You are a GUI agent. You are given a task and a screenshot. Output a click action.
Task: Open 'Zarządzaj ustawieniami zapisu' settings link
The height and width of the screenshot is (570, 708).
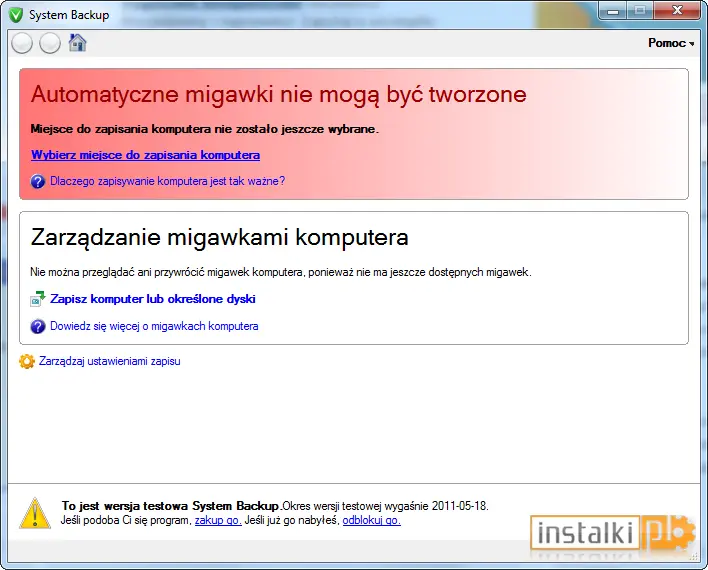110,361
